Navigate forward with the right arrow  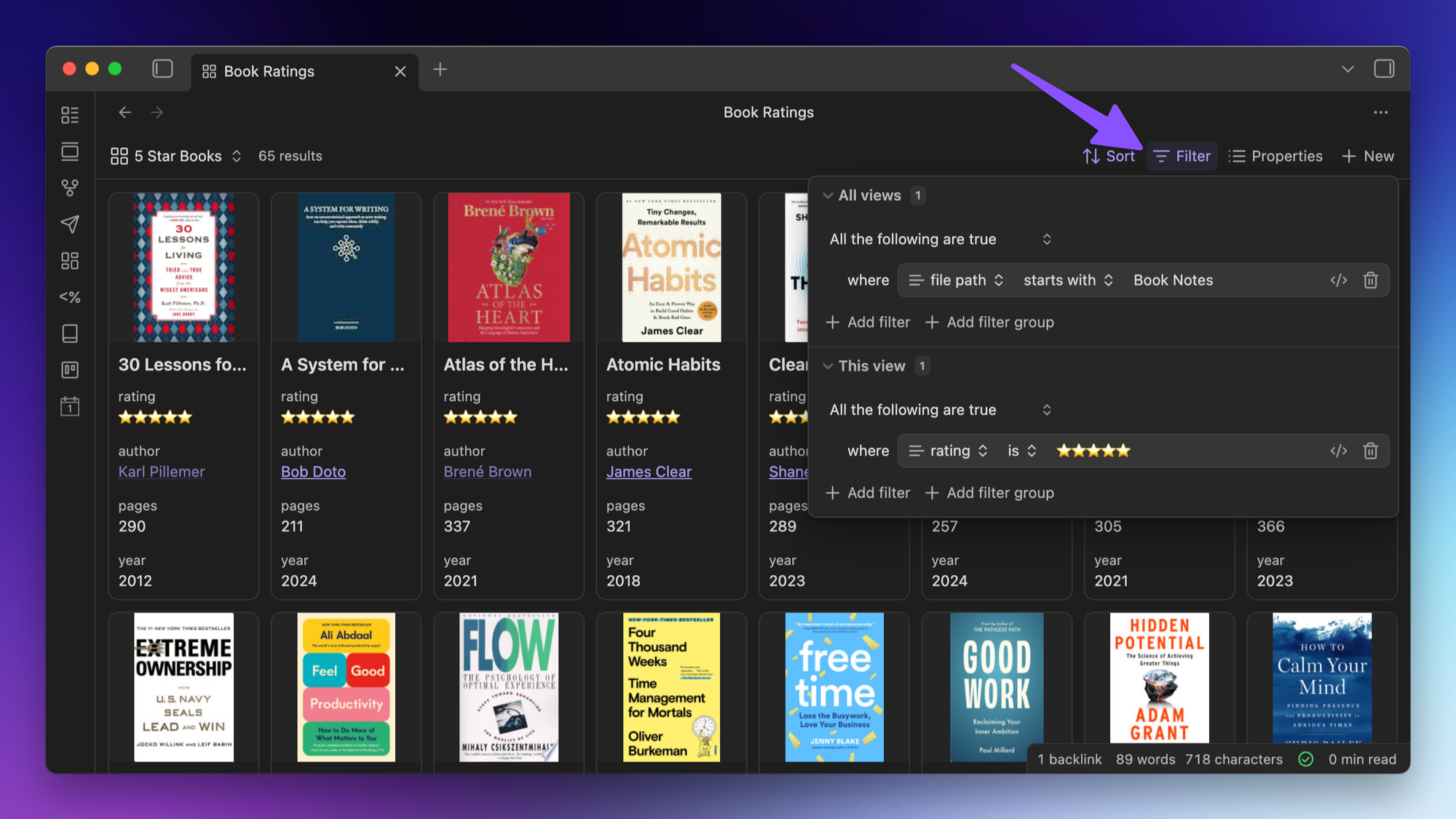(x=157, y=112)
